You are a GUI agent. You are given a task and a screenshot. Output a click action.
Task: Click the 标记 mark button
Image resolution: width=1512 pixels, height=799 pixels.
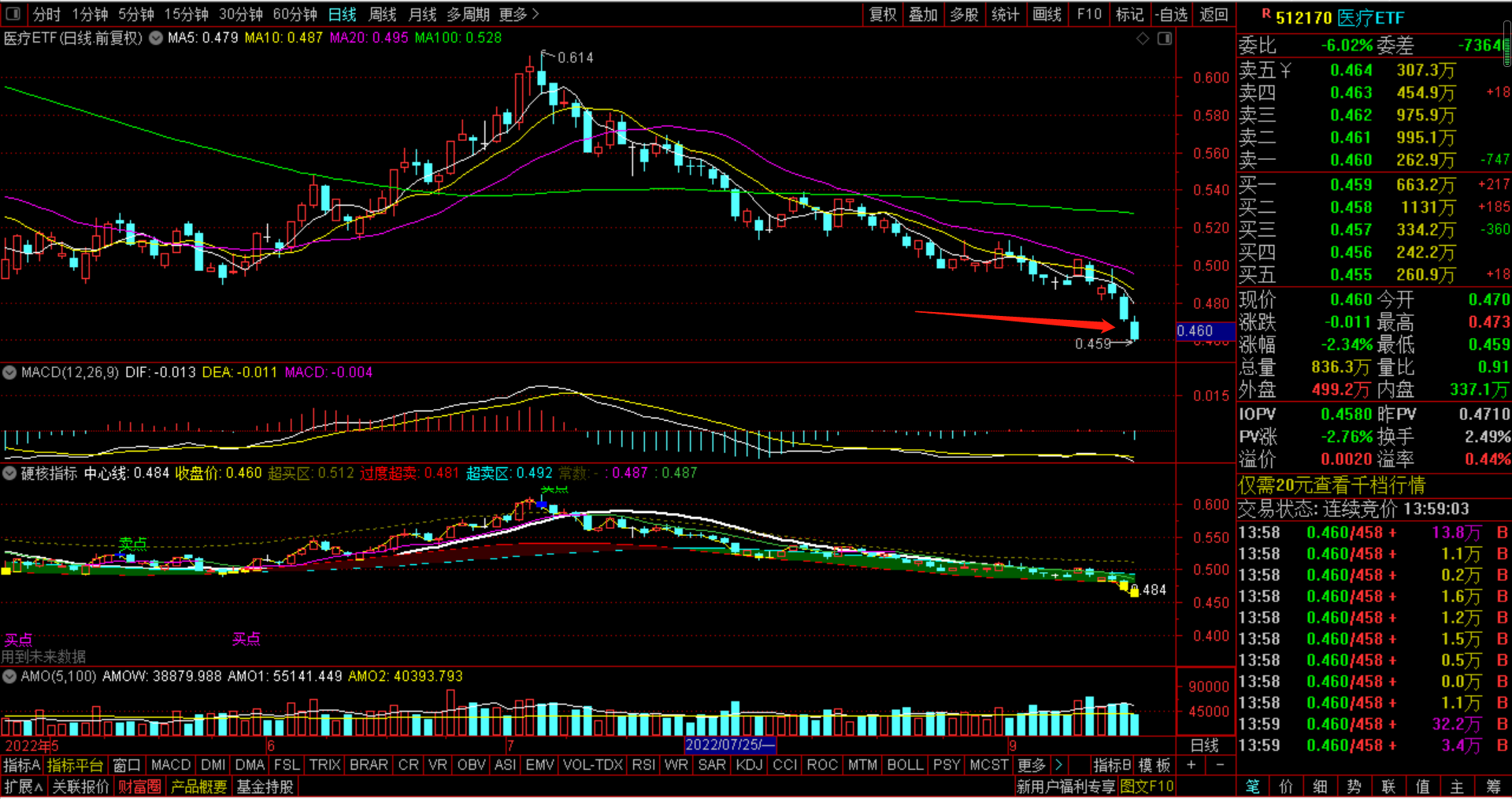(1129, 14)
